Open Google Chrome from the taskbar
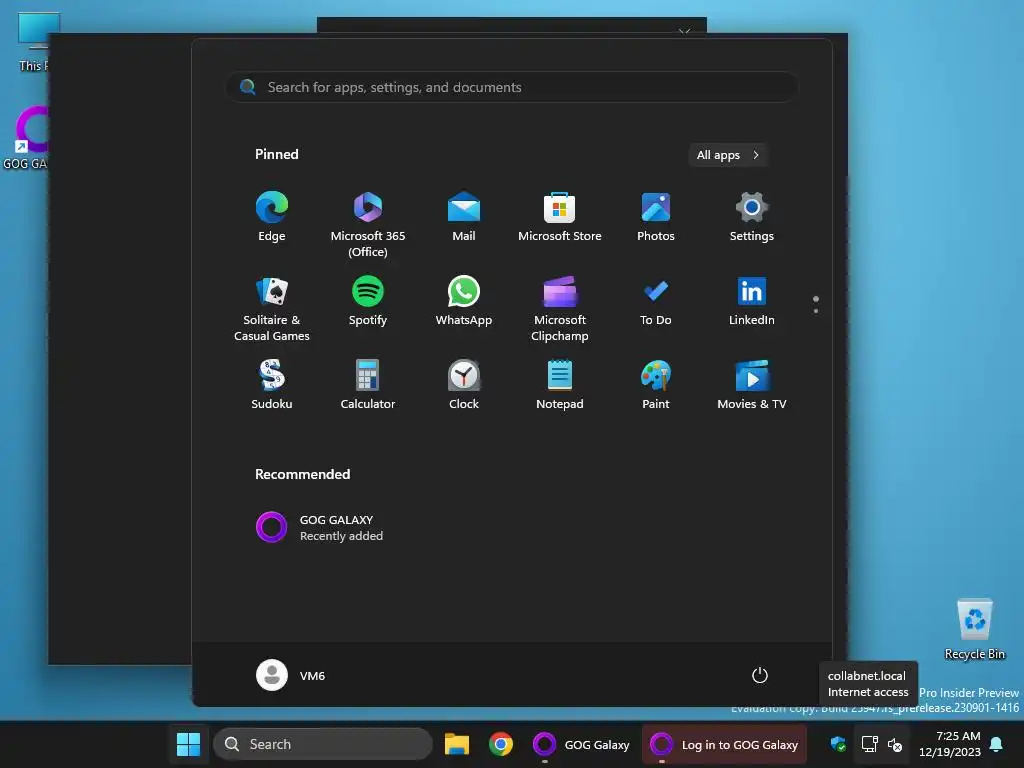1024x768 pixels. tap(501, 744)
